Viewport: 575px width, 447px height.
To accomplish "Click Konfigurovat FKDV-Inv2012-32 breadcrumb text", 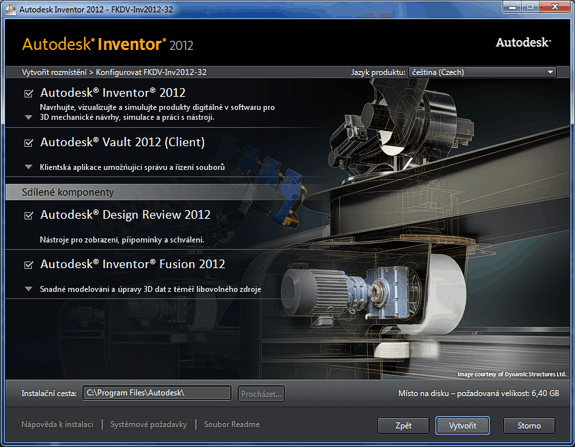I will tap(151, 72).
